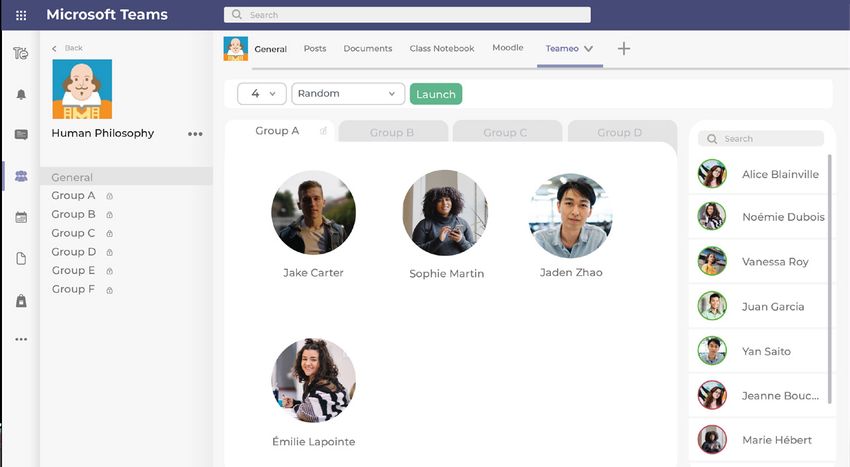850x467 pixels.
Task: Select the Group A tab
Action: 280,131
